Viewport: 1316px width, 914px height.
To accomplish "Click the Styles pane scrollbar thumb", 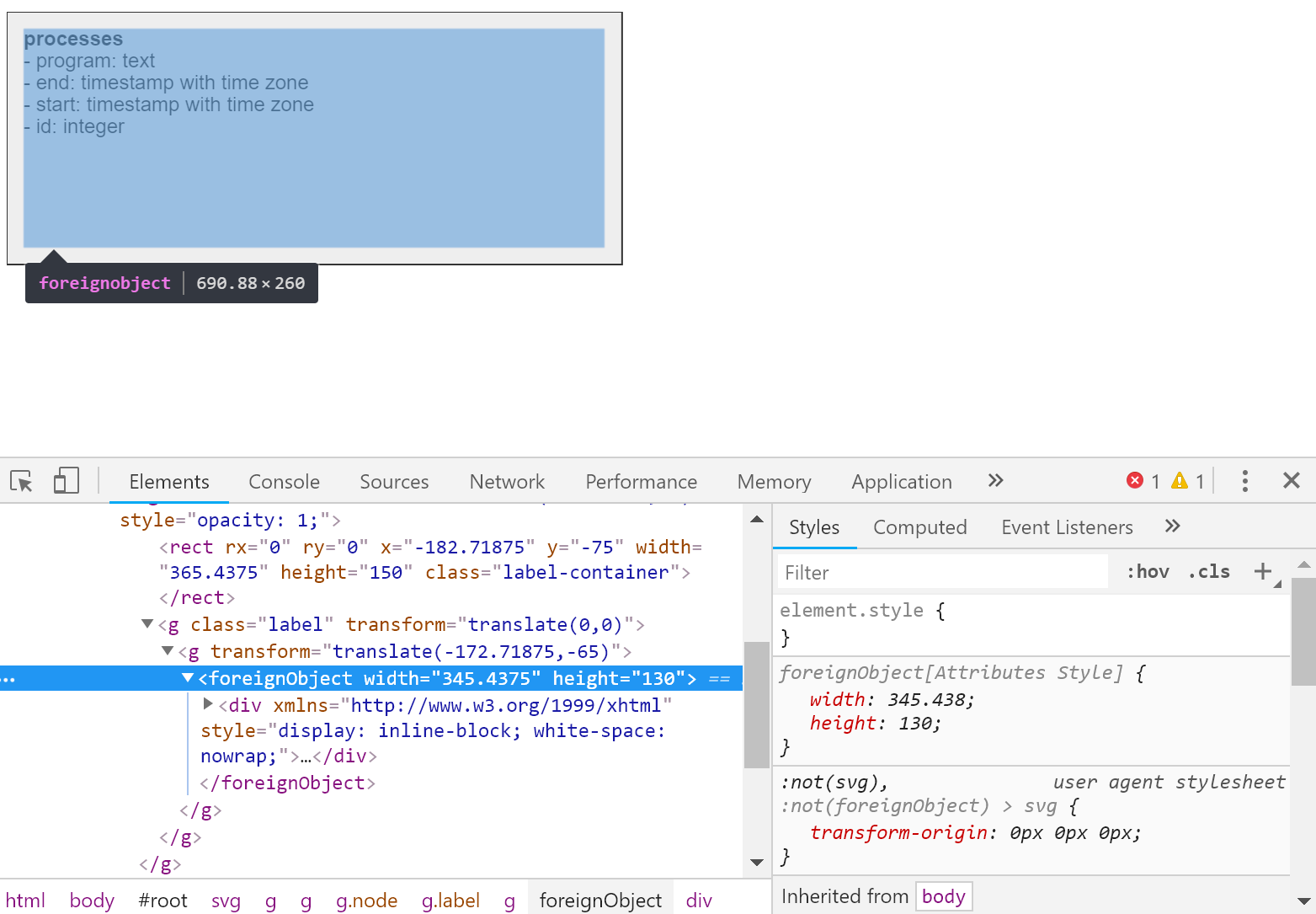I will [1303, 631].
